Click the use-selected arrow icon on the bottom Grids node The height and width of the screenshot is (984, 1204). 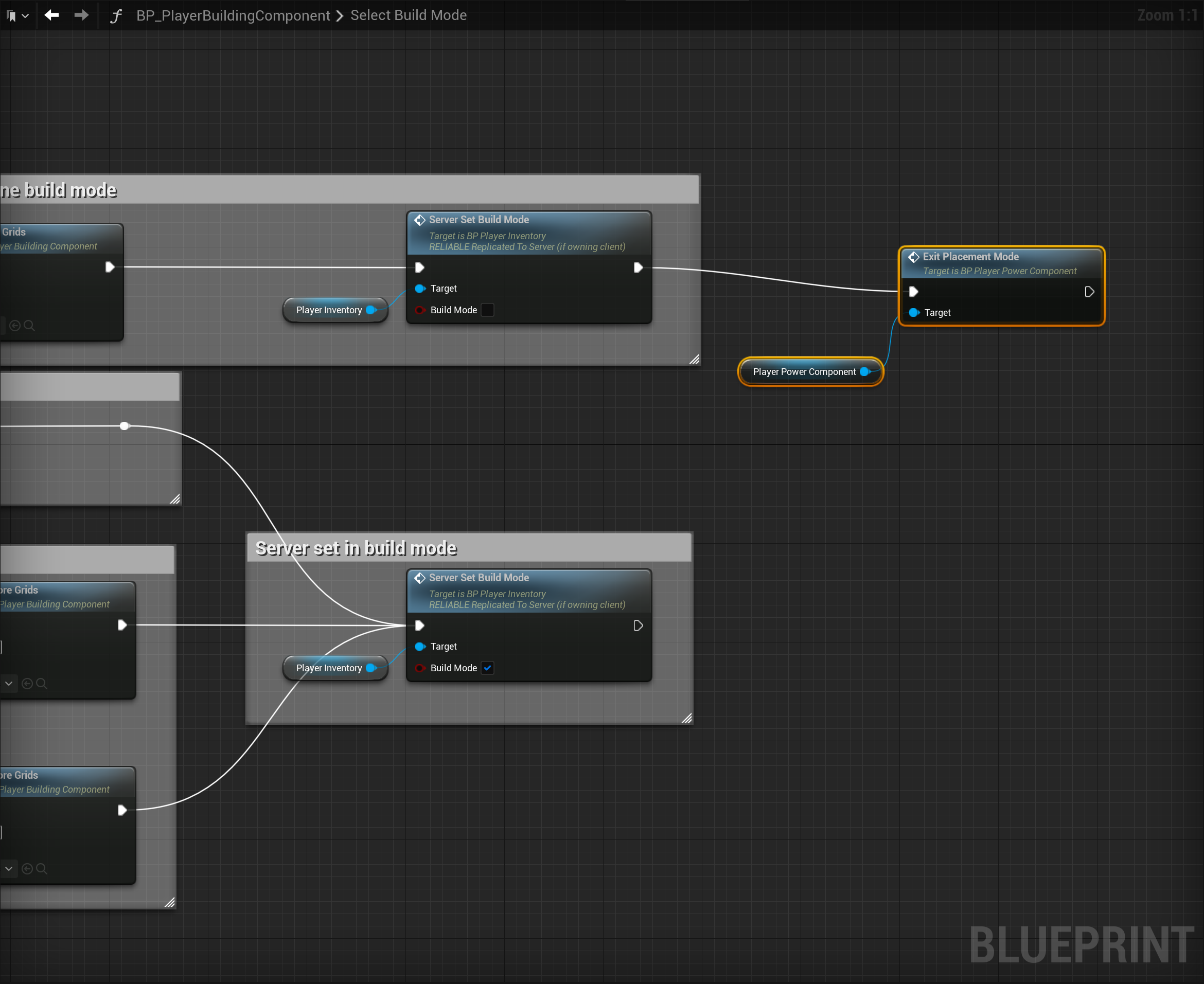pyautogui.click(x=27, y=868)
